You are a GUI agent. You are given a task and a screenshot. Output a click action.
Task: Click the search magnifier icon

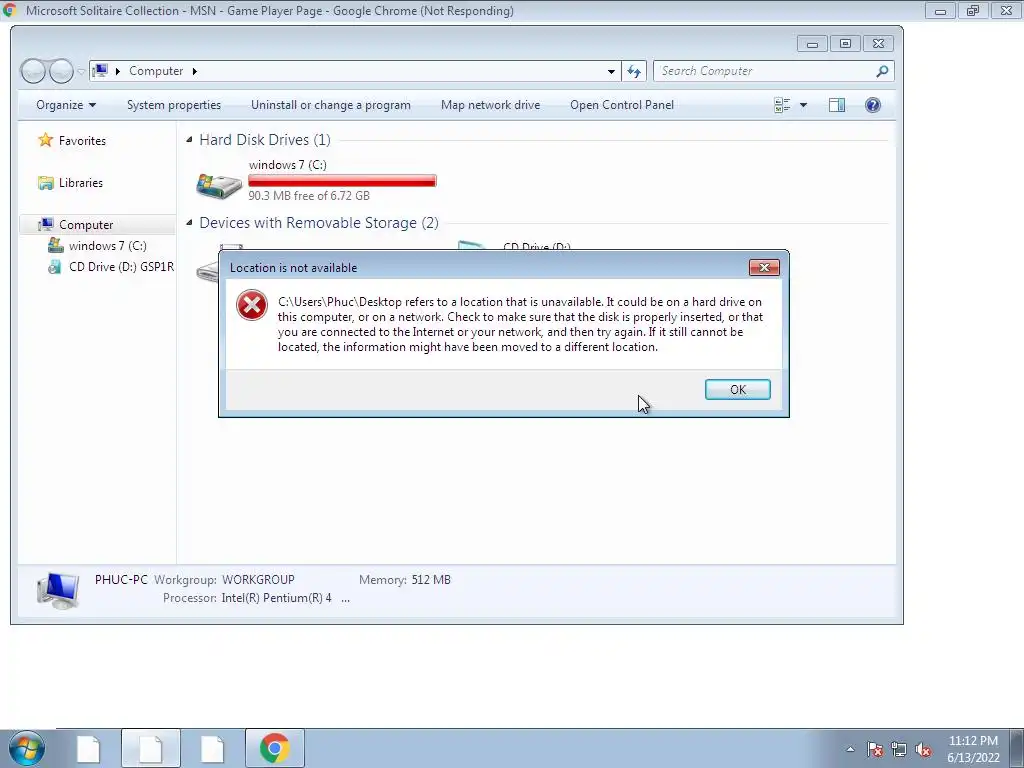coord(882,71)
